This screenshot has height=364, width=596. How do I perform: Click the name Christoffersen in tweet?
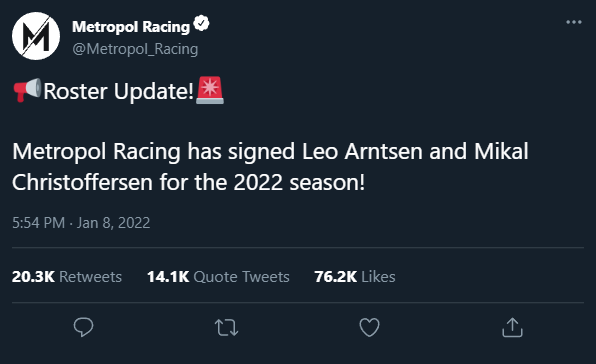coord(82,182)
